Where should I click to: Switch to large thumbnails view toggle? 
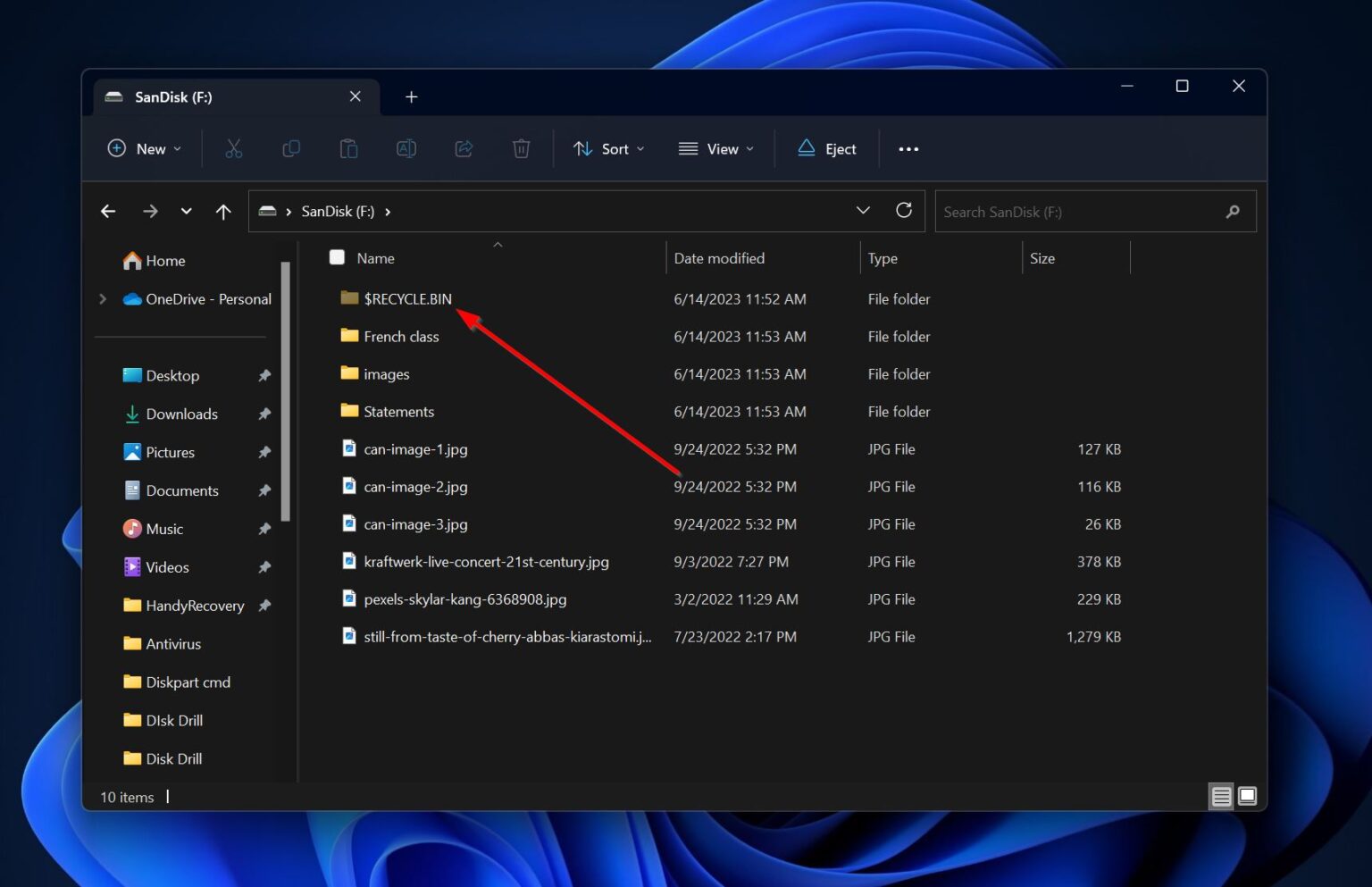[x=1247, y=795]
